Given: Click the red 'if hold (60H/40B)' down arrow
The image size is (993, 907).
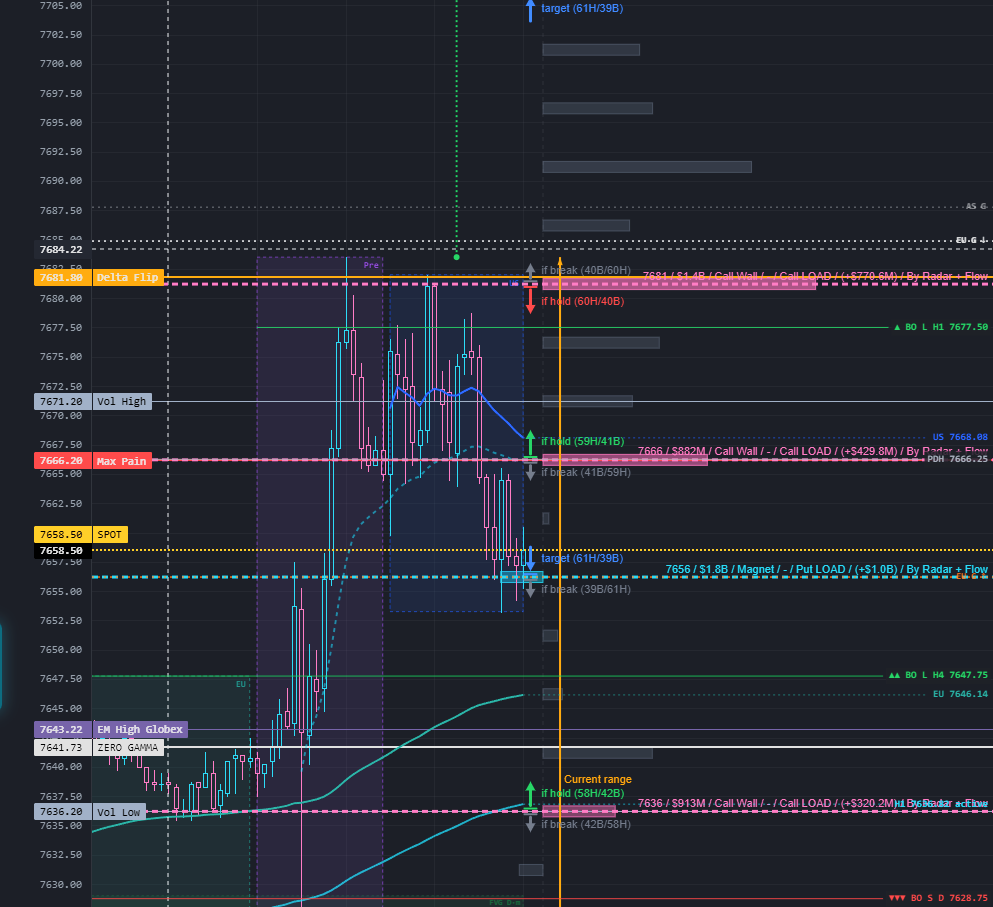Looking at the screenshot, I should click(531, 300).
